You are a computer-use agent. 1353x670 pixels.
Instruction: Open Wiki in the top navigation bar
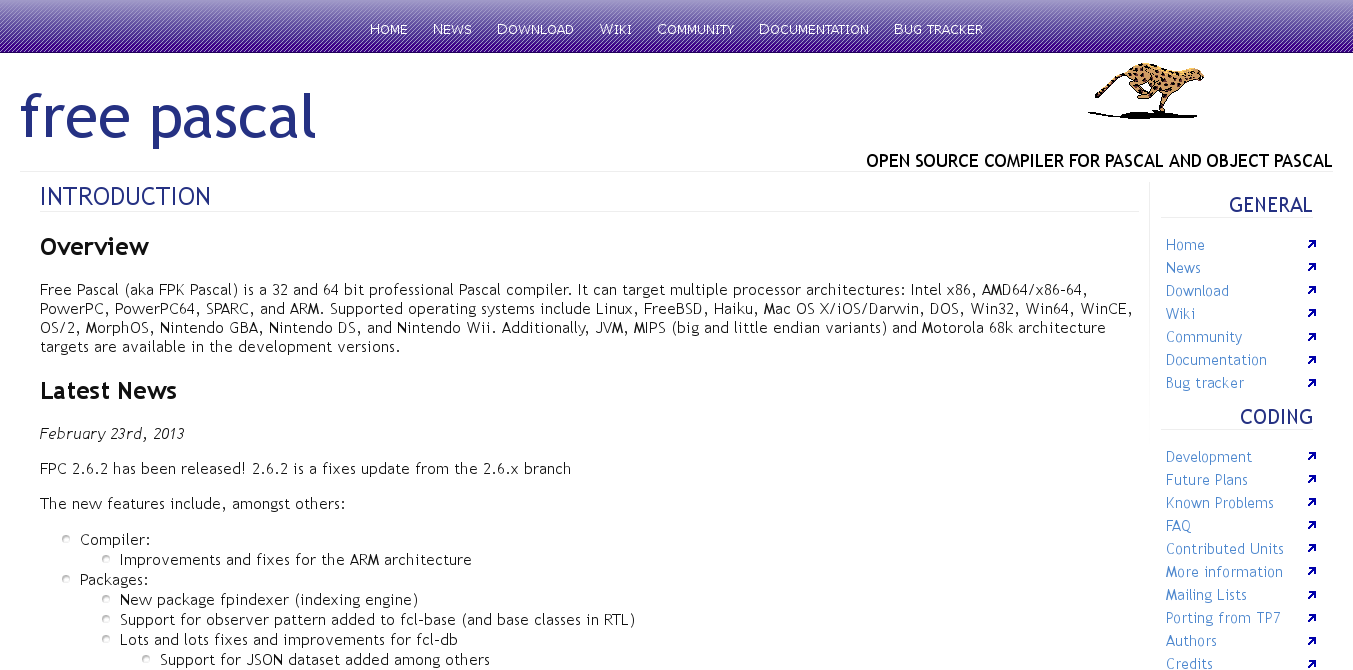pos(615,30)
